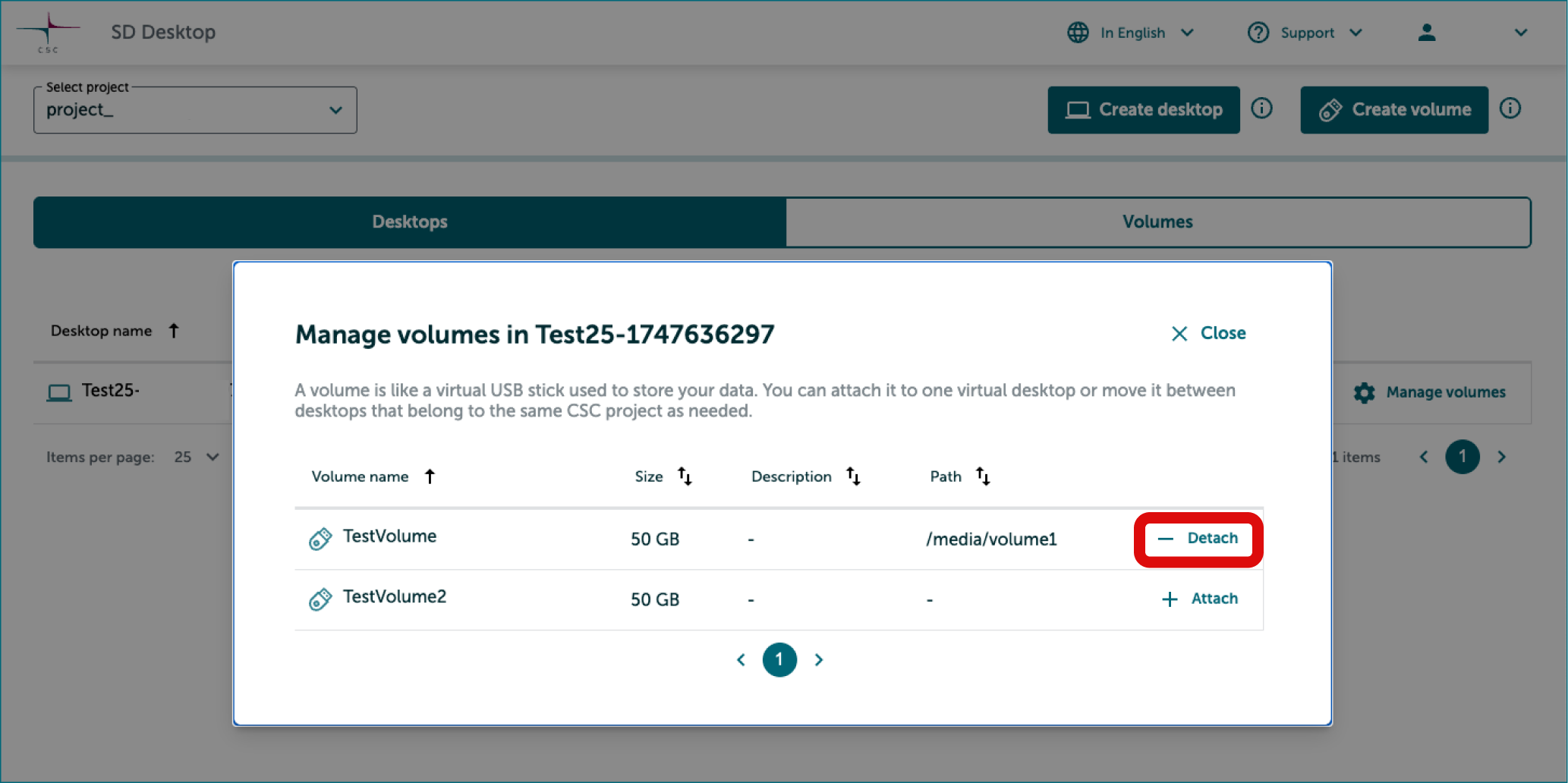The width and height of the screenshot is (1568, 783).
Task: Click the Support question mark icon
Action: 1258,33
